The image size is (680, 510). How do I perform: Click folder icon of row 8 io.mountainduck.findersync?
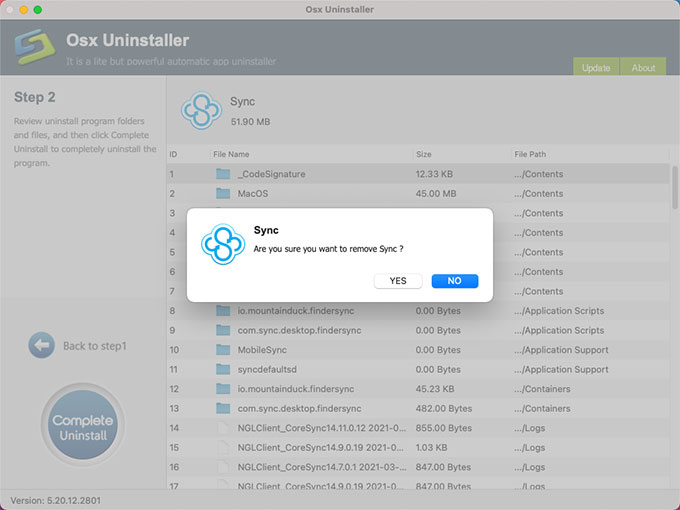pyautogui.click(x=223, y=311)
